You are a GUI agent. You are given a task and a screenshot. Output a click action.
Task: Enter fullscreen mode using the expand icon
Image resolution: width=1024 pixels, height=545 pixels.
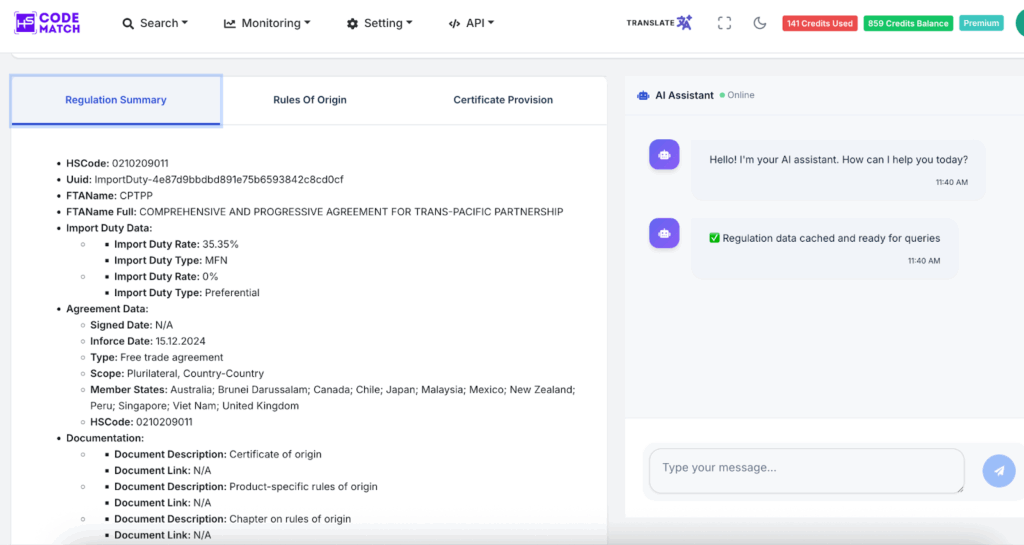pyautogui.click(x=724, y=23)
